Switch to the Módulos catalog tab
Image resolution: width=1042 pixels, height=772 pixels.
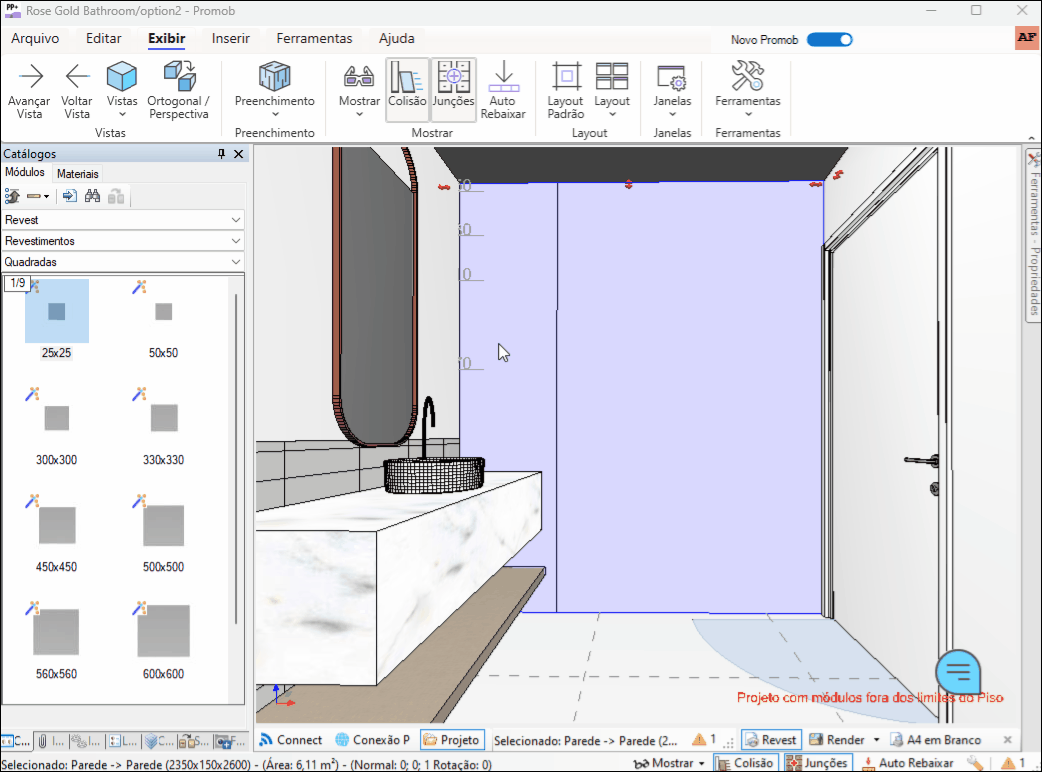pyautogui.click(x=25, y=173)
